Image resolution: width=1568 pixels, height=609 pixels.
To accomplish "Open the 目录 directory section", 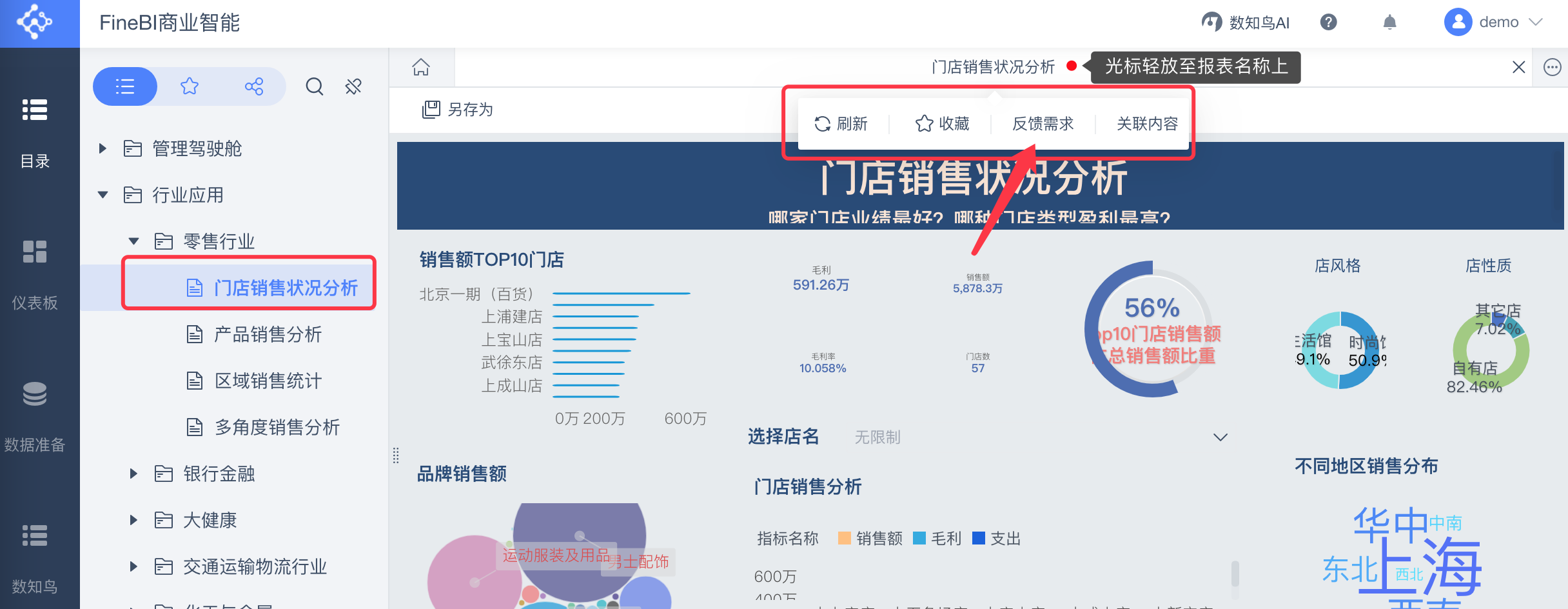I will [x=35, y=134].
